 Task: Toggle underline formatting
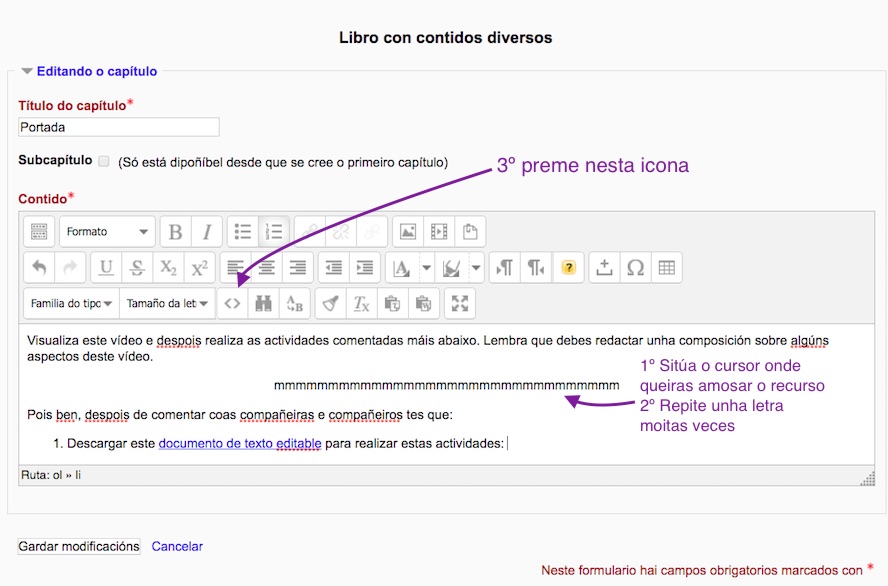pyautogui.click(x=106, y=268)
